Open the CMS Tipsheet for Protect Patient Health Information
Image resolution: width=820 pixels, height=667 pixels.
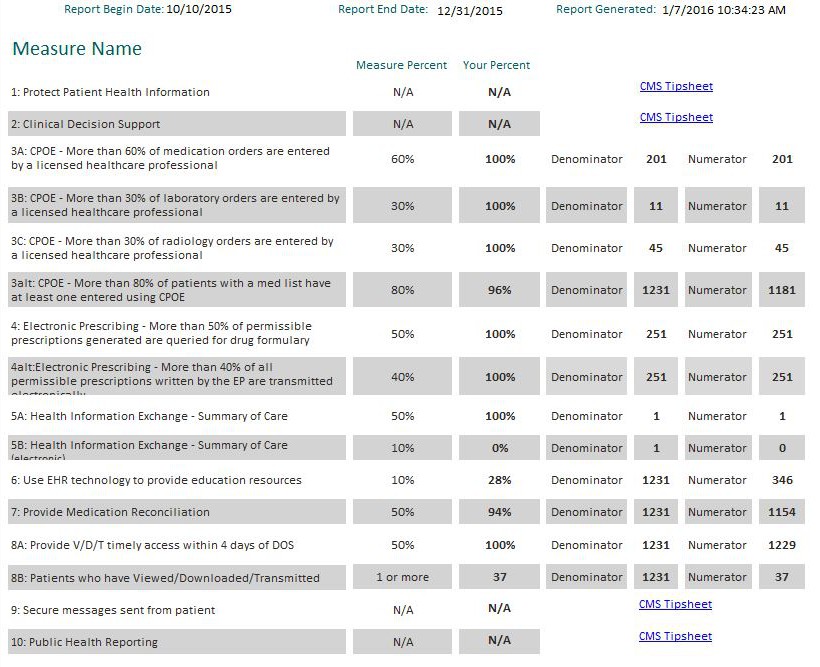(676, 86)
